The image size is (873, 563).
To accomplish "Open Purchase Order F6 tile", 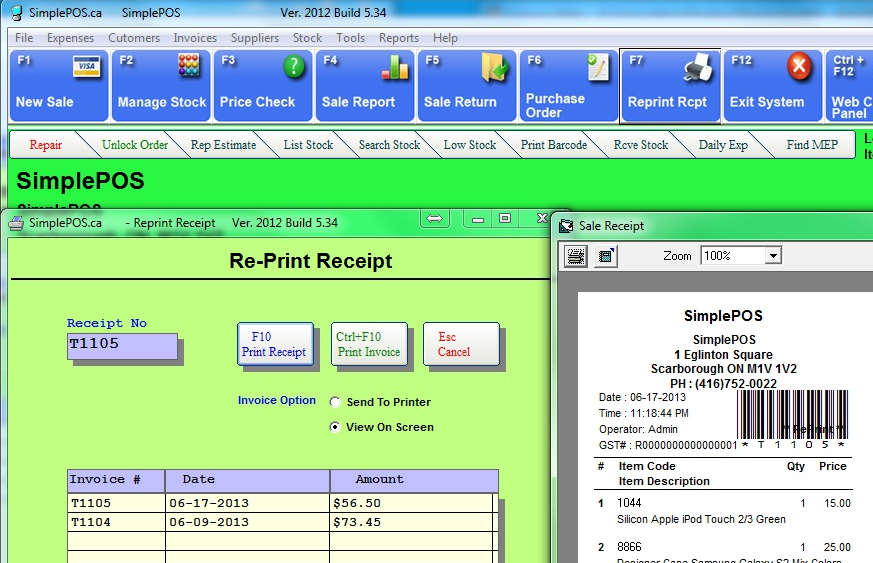I will [x=568, y=85].
